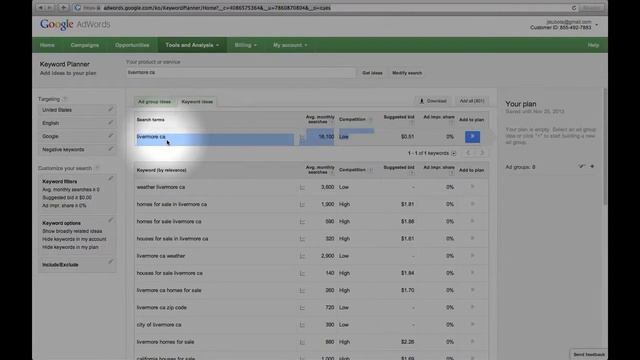
Task: Edit the United States location targeting
Action: (111, 109)
